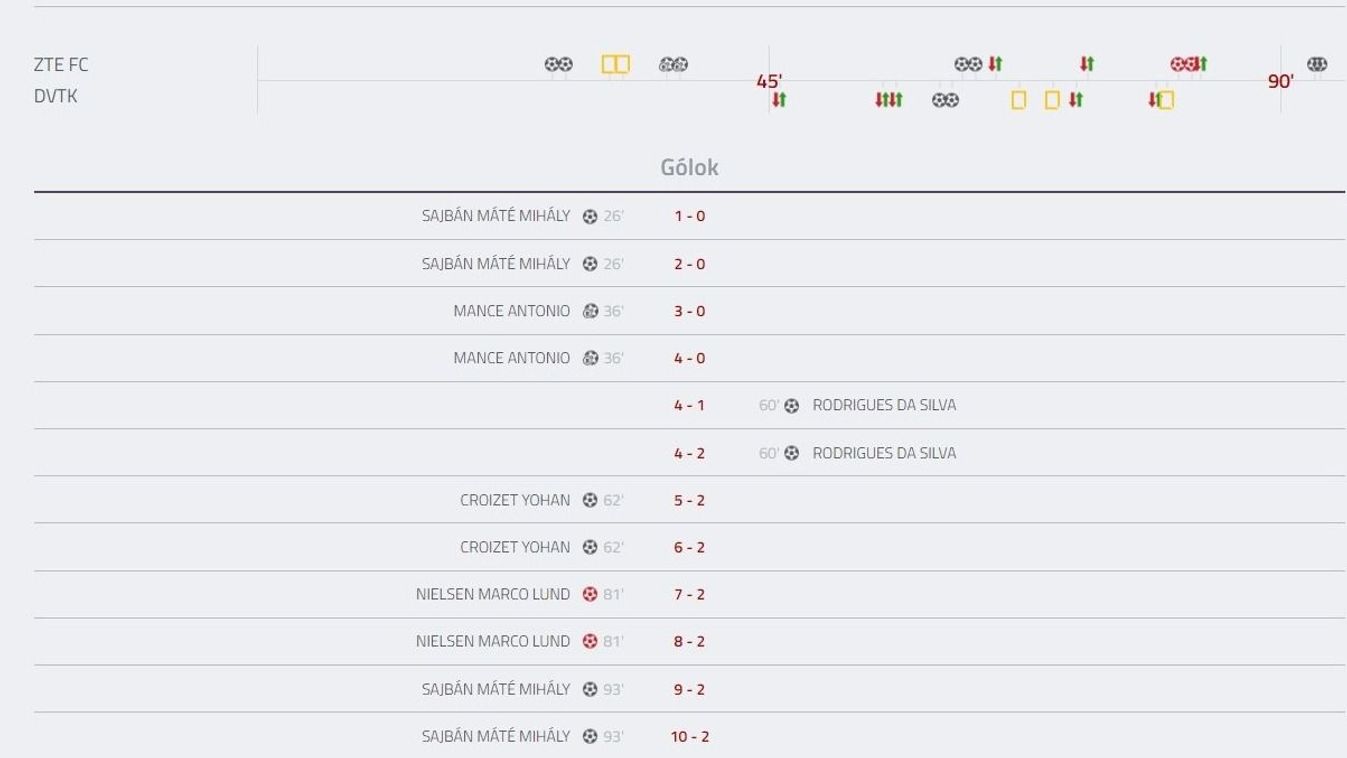Click red ball icon beside 8 - 2 goal
Viewport: 1347px width, 758px height.
[590, 641]
